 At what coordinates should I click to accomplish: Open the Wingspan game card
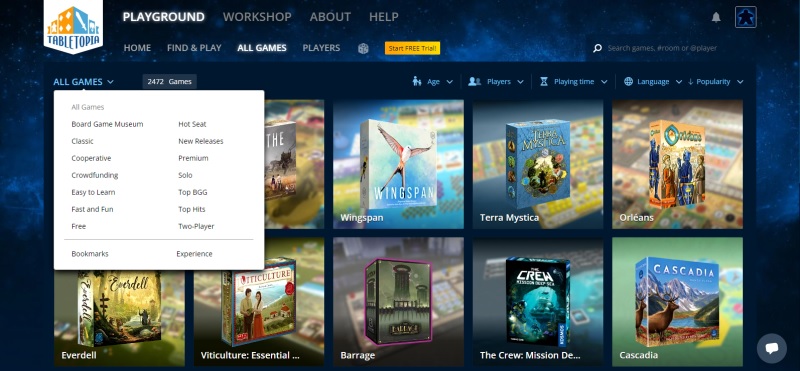point(398,164)
